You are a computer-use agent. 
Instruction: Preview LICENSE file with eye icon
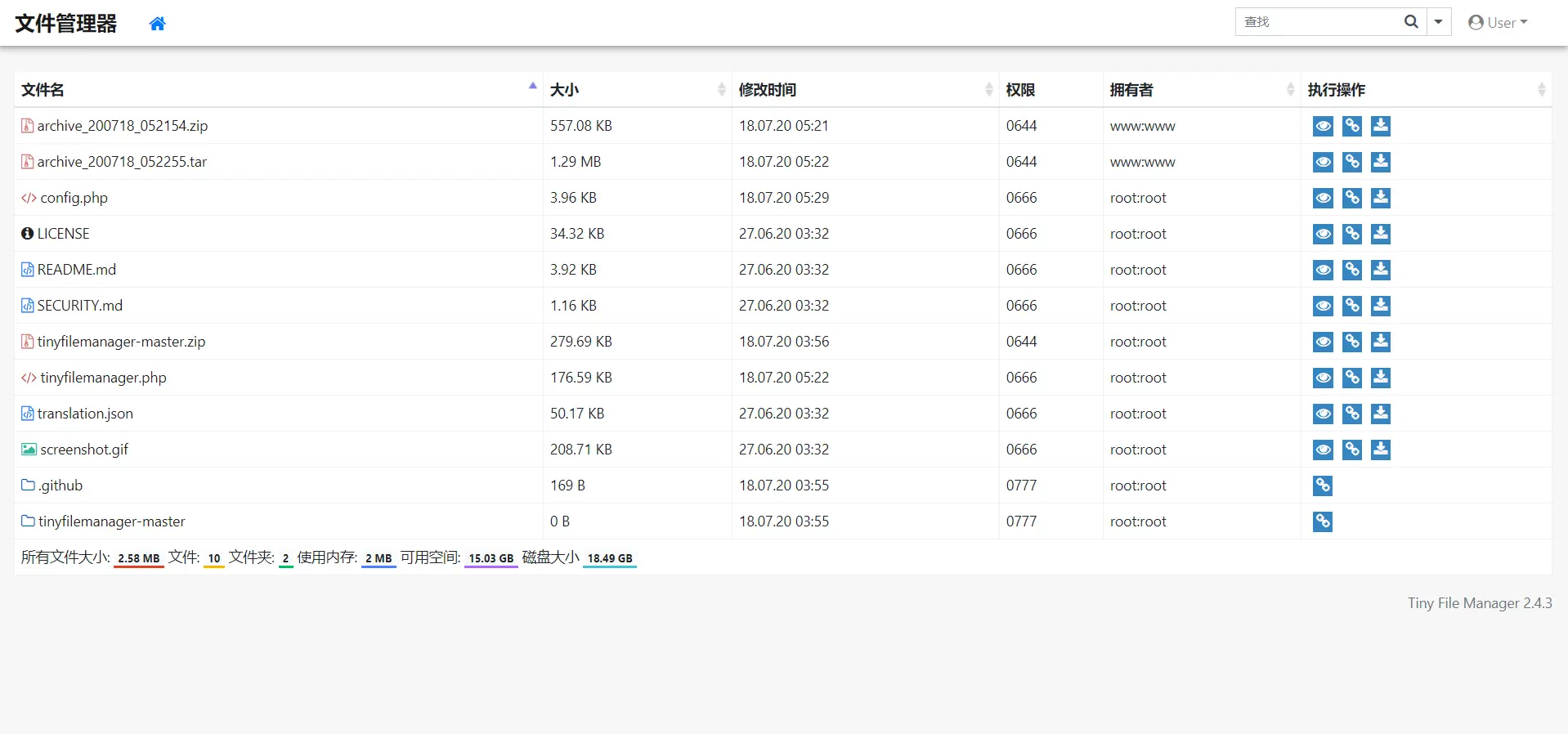coord(1324,234)
